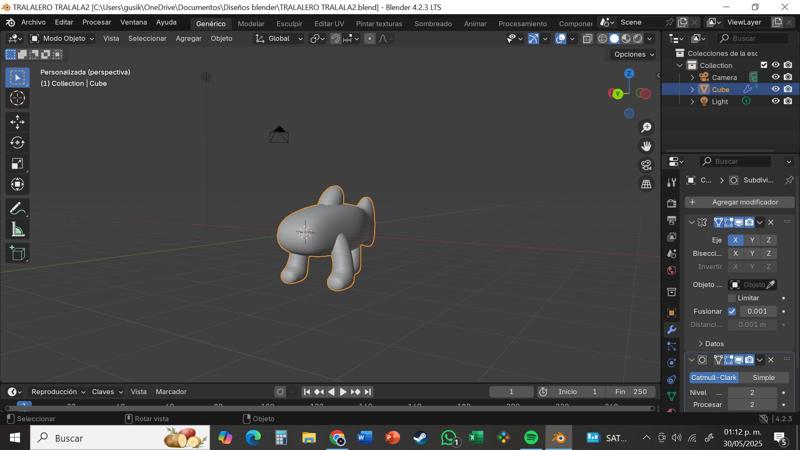
Task: Expand the Datos section in Mirror modifier
Action: [x=711, y=344]
